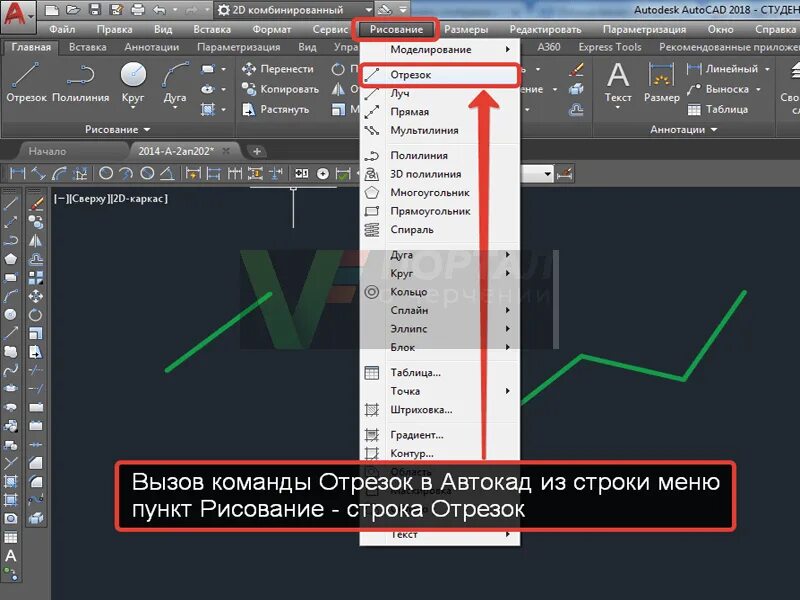Image resolution: width=800 pixels, height=600 pixels.
Task: Choose Кольцо in the Рисование menu
Action: coord(440,292)
